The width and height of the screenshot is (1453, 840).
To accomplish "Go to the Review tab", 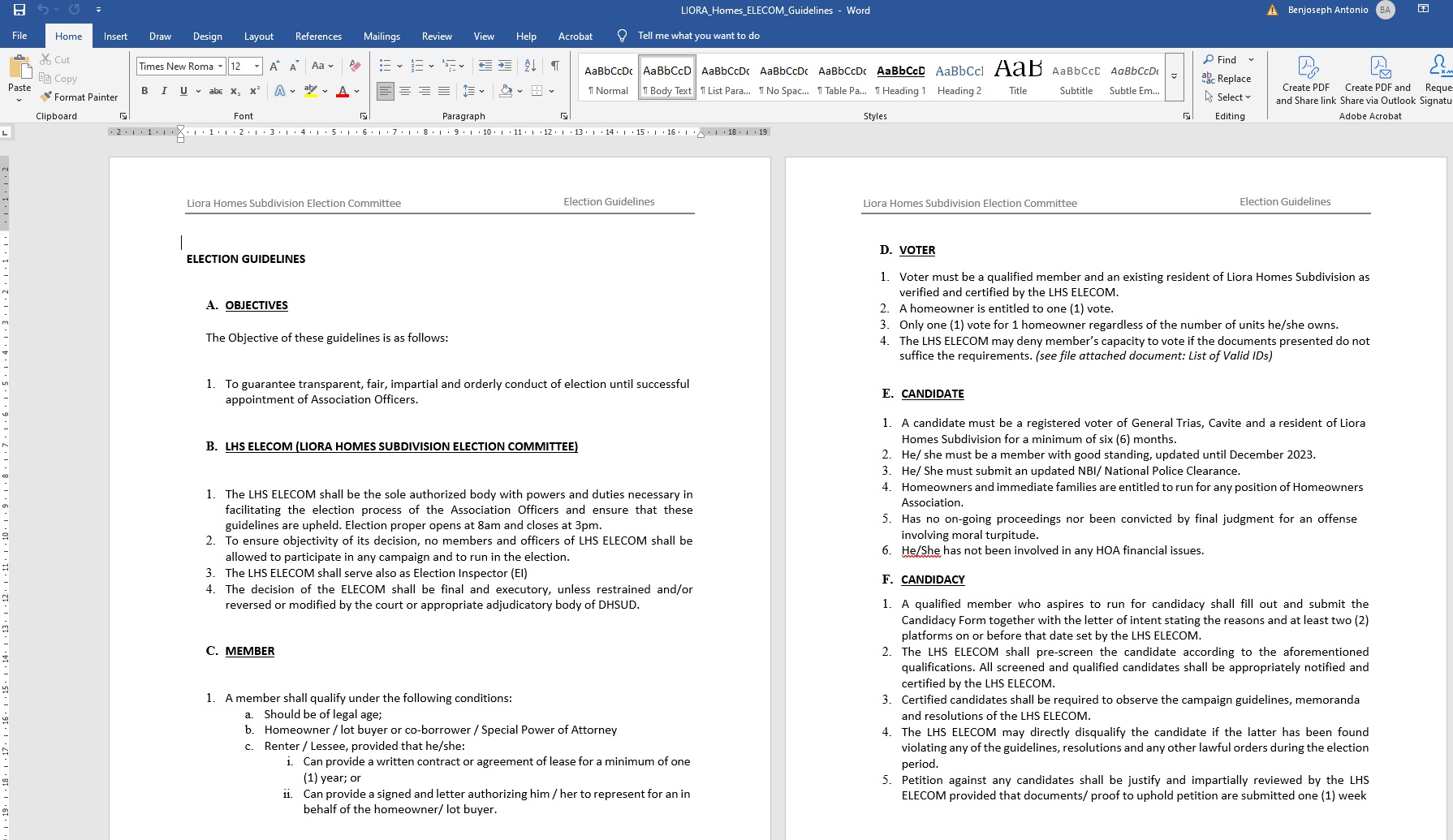I will pos(437,36).
